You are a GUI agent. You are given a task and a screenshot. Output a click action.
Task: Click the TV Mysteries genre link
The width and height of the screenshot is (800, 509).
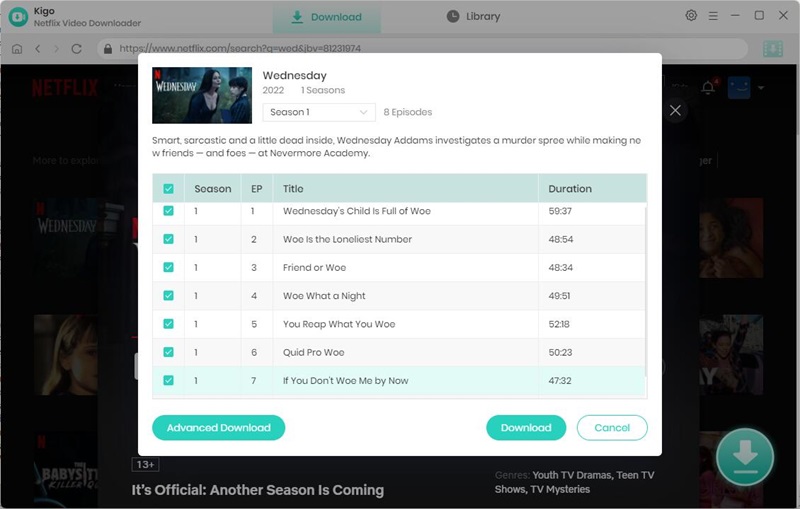(x=560, y=489)
